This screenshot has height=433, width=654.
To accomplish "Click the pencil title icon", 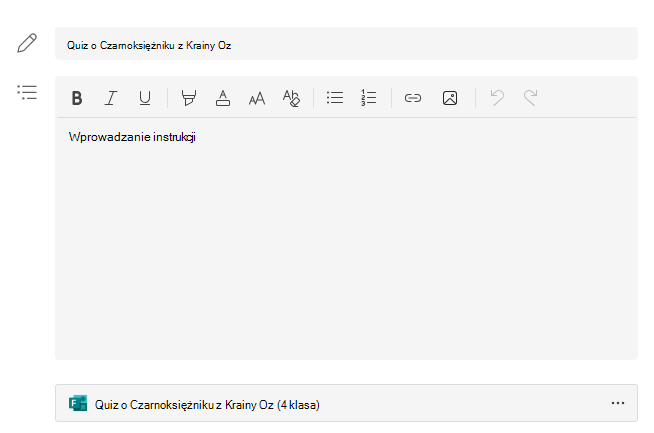I will click(x=27, y=43).
